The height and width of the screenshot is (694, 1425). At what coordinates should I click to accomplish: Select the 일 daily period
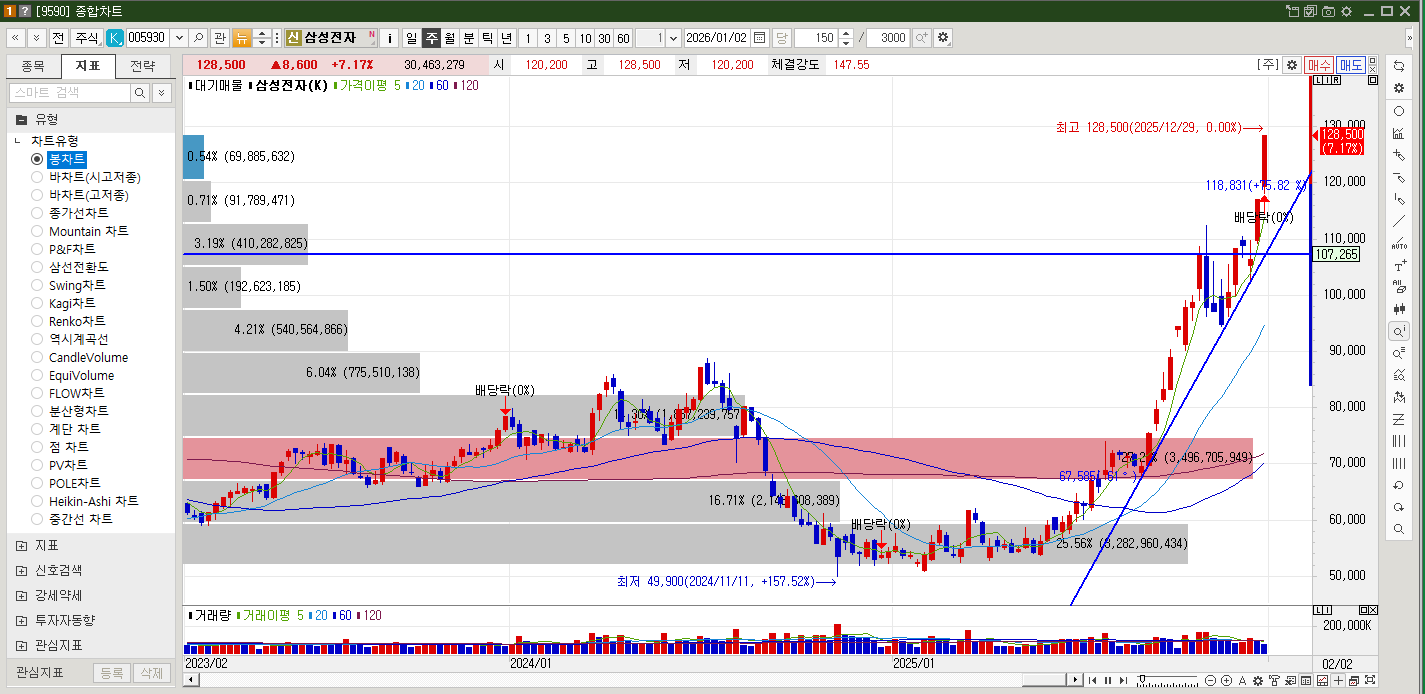coord(411,38)
